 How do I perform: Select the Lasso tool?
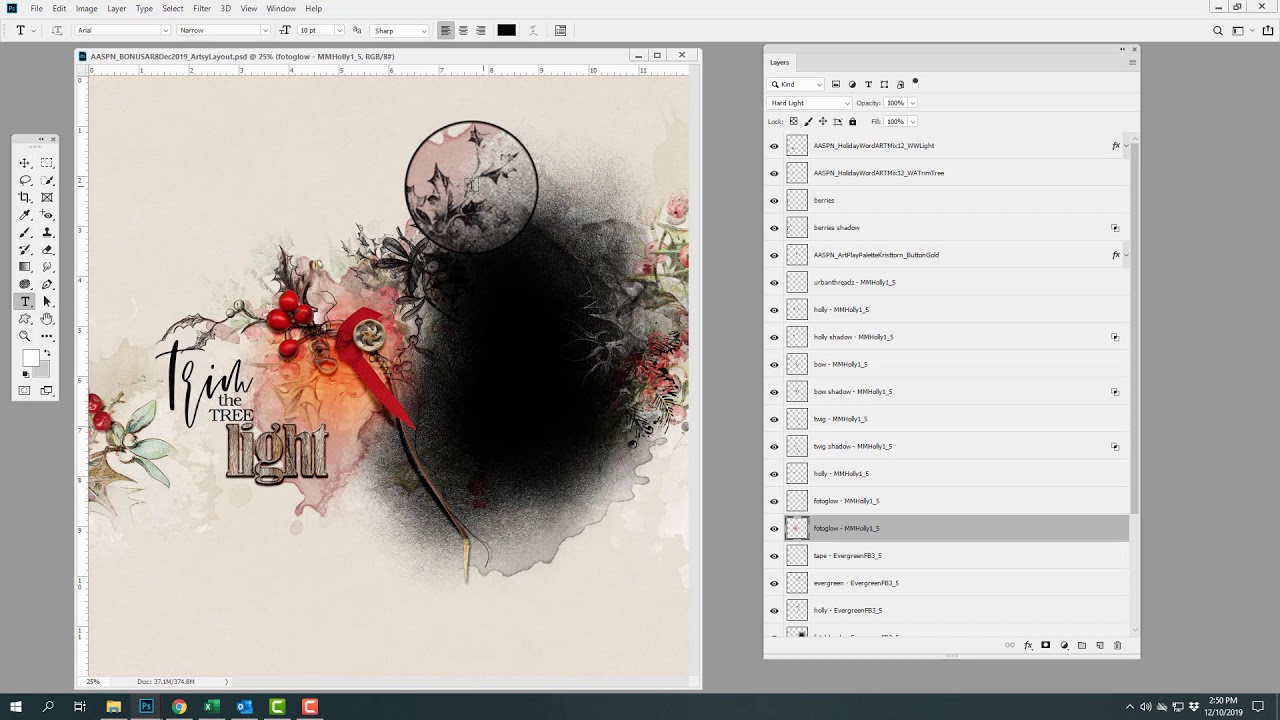click(x=25, y=180)
